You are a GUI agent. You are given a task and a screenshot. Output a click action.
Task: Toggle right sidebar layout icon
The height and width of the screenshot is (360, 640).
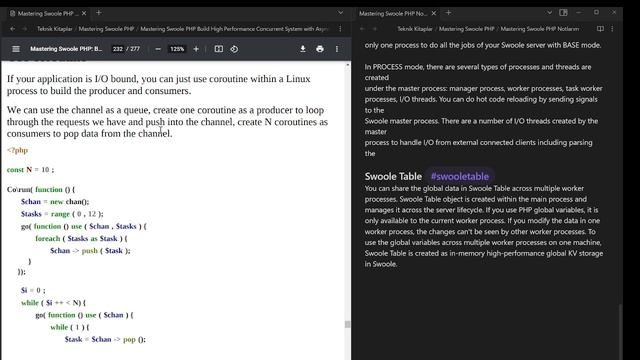point(563,13)
